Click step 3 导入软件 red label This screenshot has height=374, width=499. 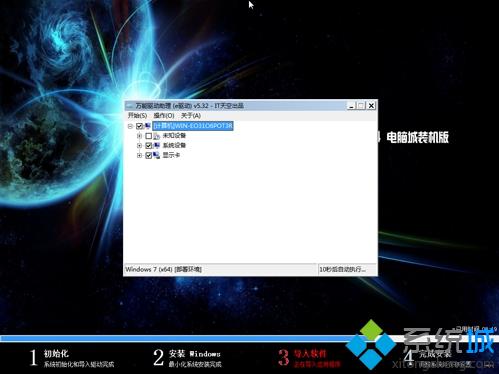(310, 354)
